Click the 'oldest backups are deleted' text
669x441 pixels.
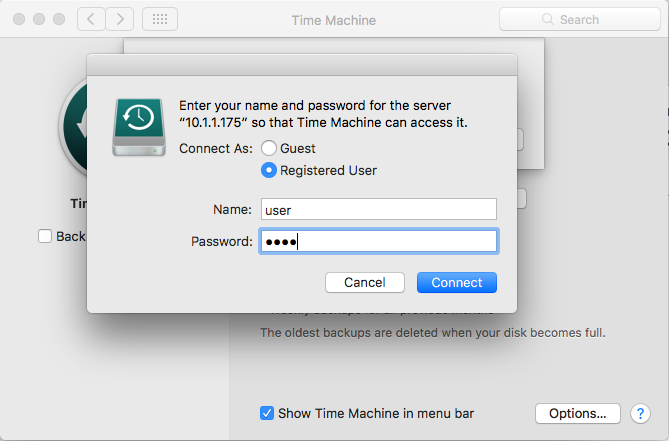[433, 333]
